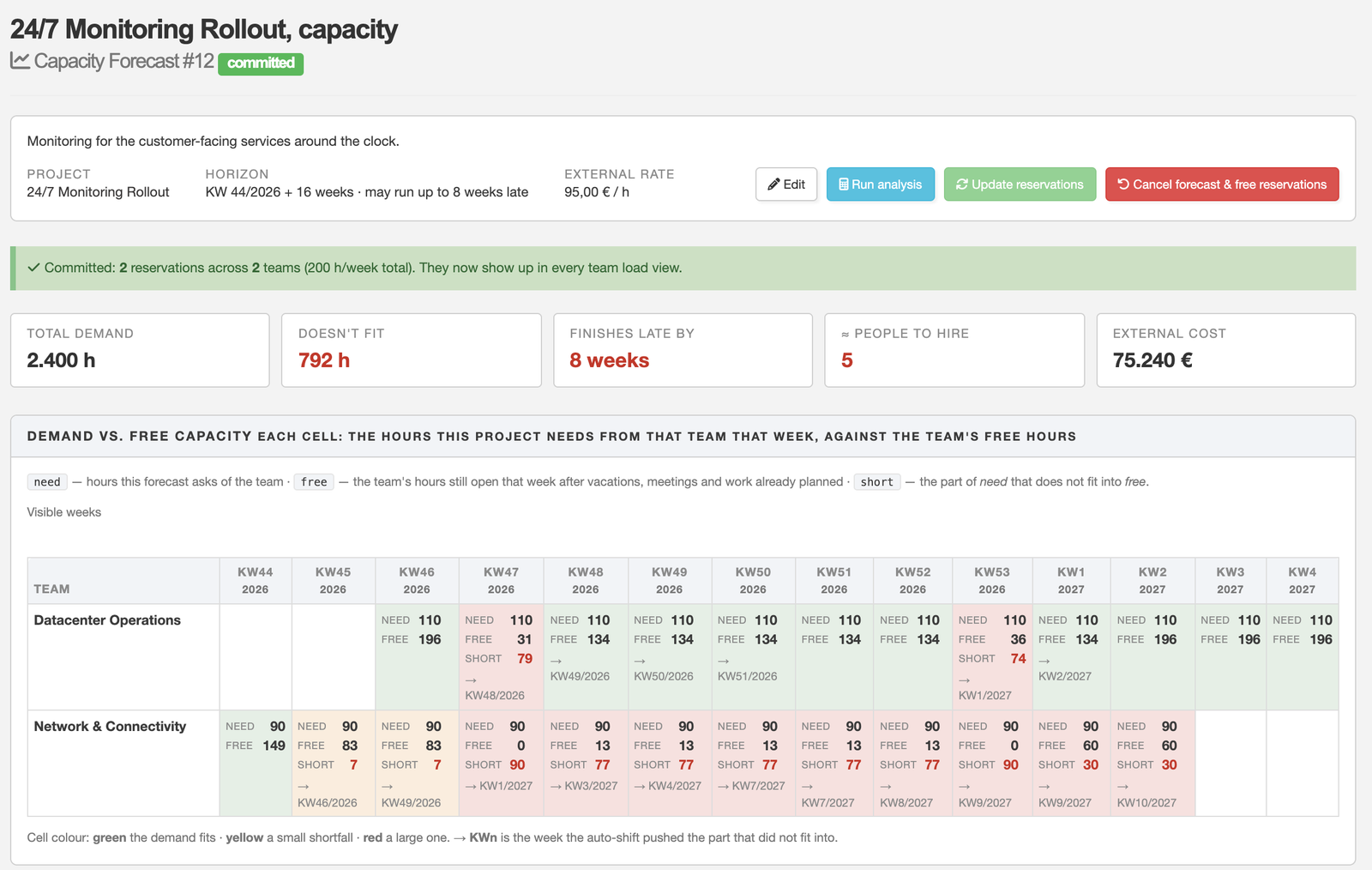The height and width of the screenshot is (870, 1372).
Task: Click the Visible weeks label
Action: [64, 512]
